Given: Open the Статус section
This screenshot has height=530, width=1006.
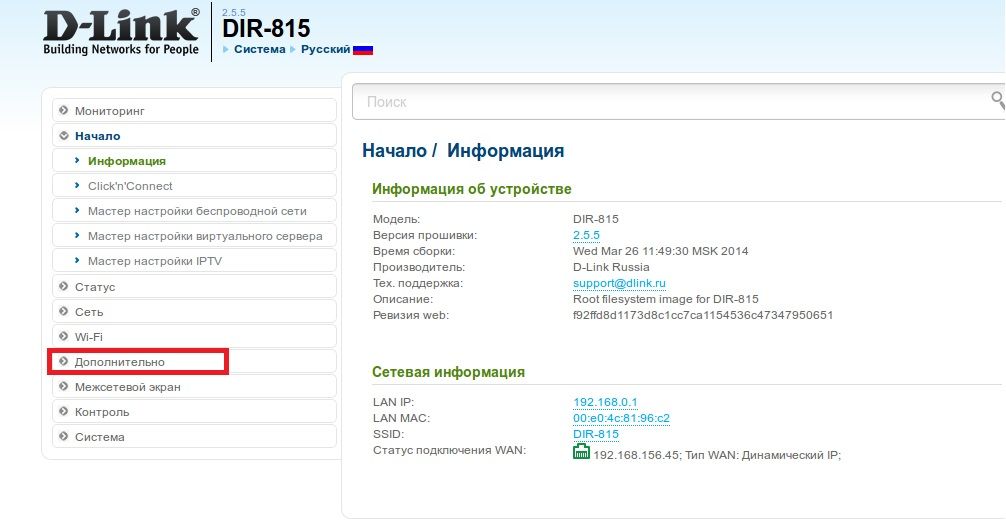Looking at the screenshot, I should (x=95, y=287).
